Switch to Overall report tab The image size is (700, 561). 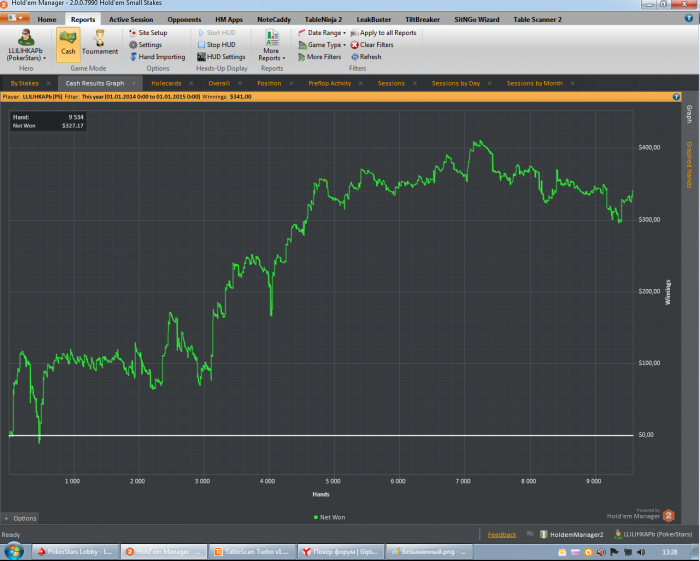219,83
